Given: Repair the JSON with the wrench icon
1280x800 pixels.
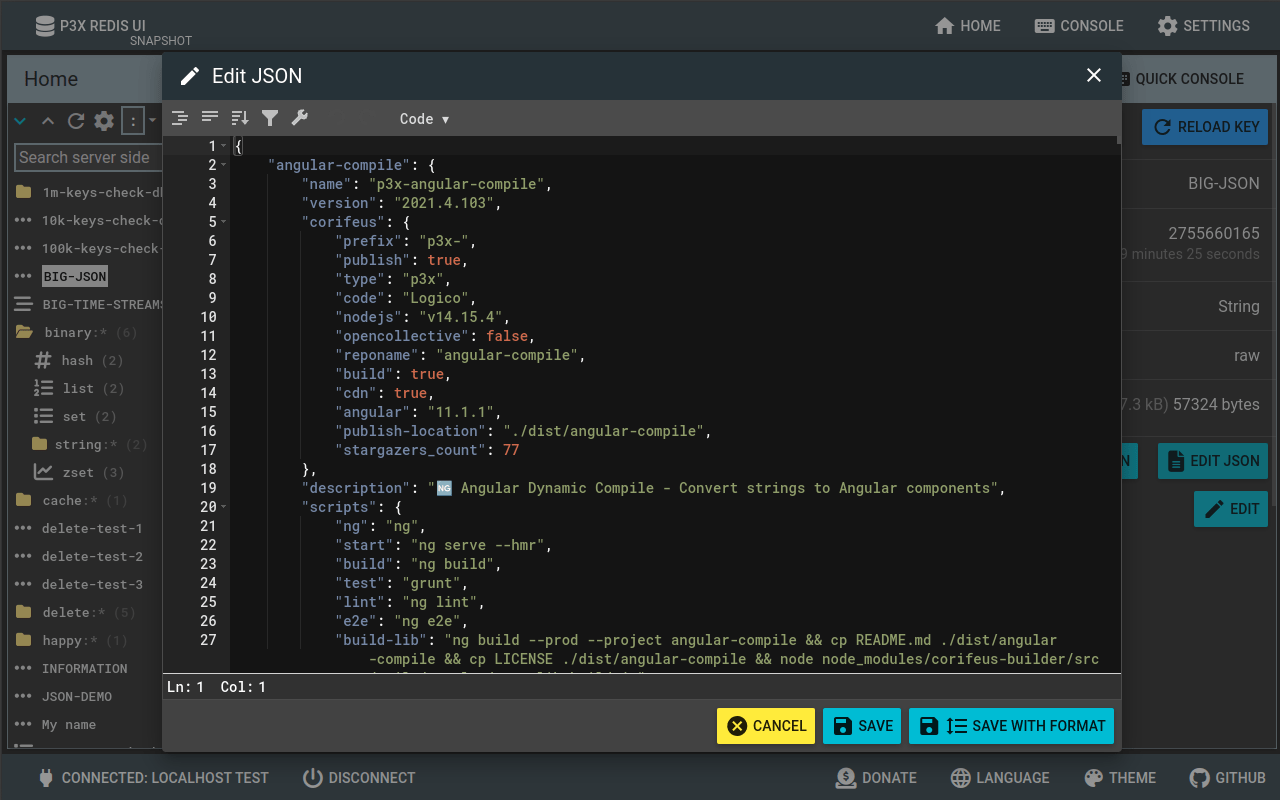Looking at the screenshot, I should tap(299, 118).
